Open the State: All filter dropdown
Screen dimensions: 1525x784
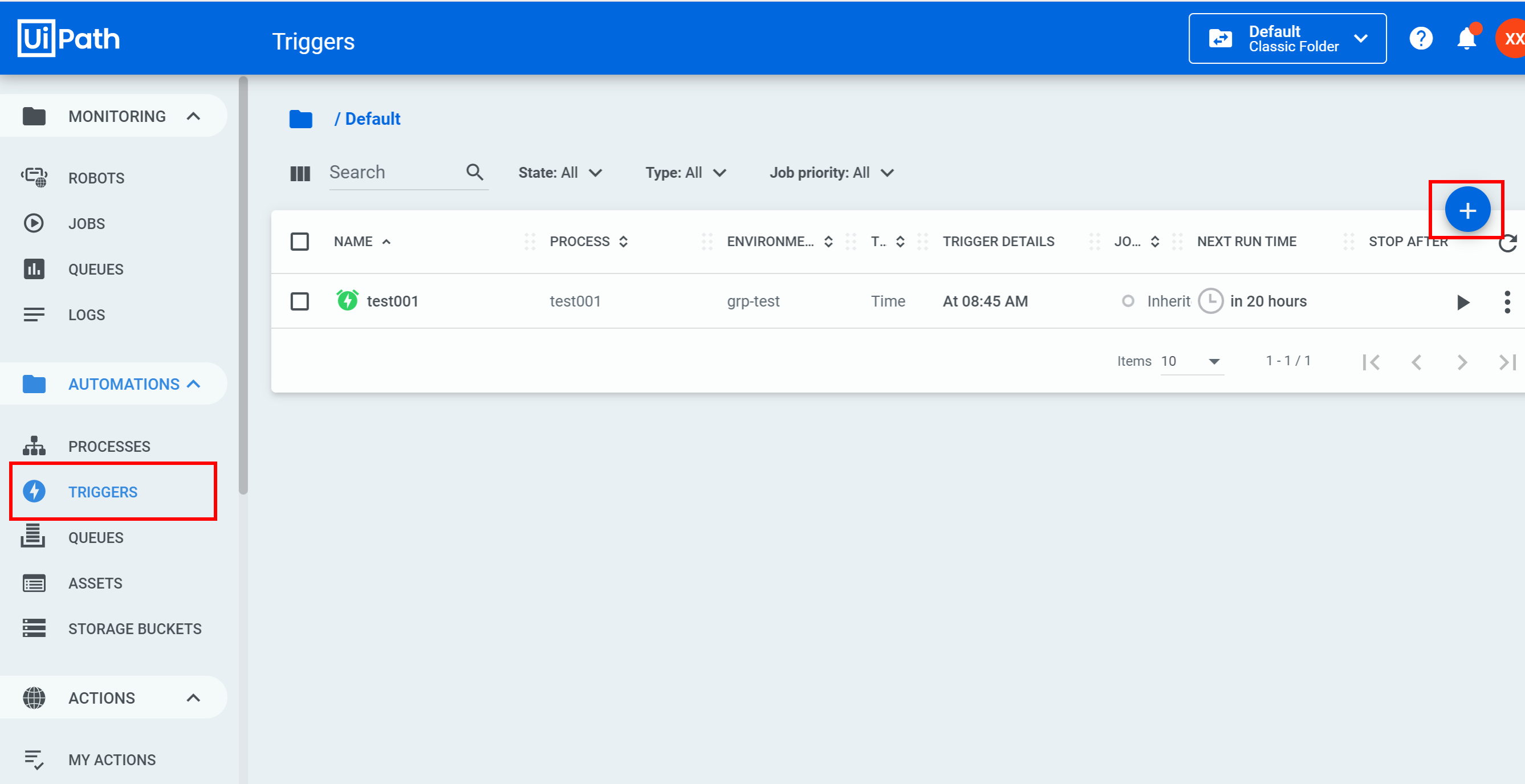coord(559,173)
